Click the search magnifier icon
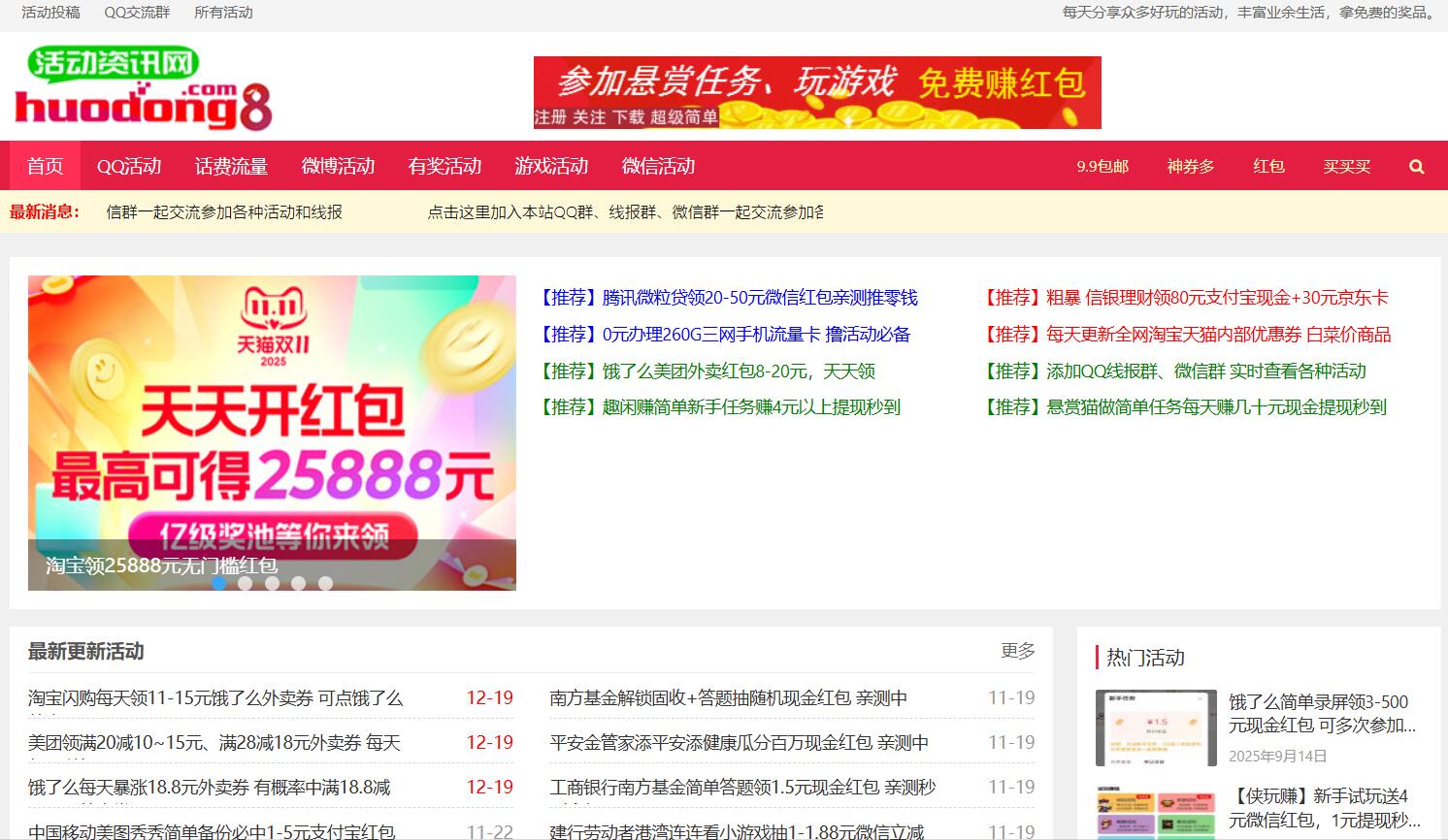This screenshot has height=840, width=1448. [x=1415, y=166]
